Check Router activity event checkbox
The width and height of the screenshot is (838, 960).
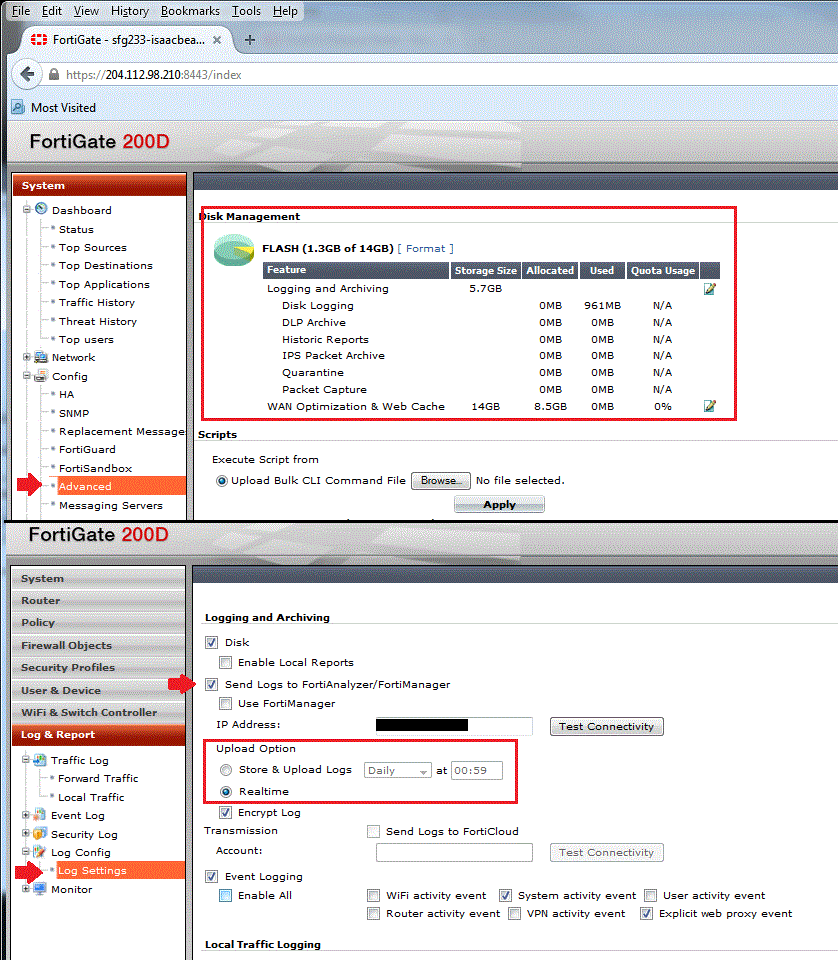pyautogui.click(x=373, y=913)
